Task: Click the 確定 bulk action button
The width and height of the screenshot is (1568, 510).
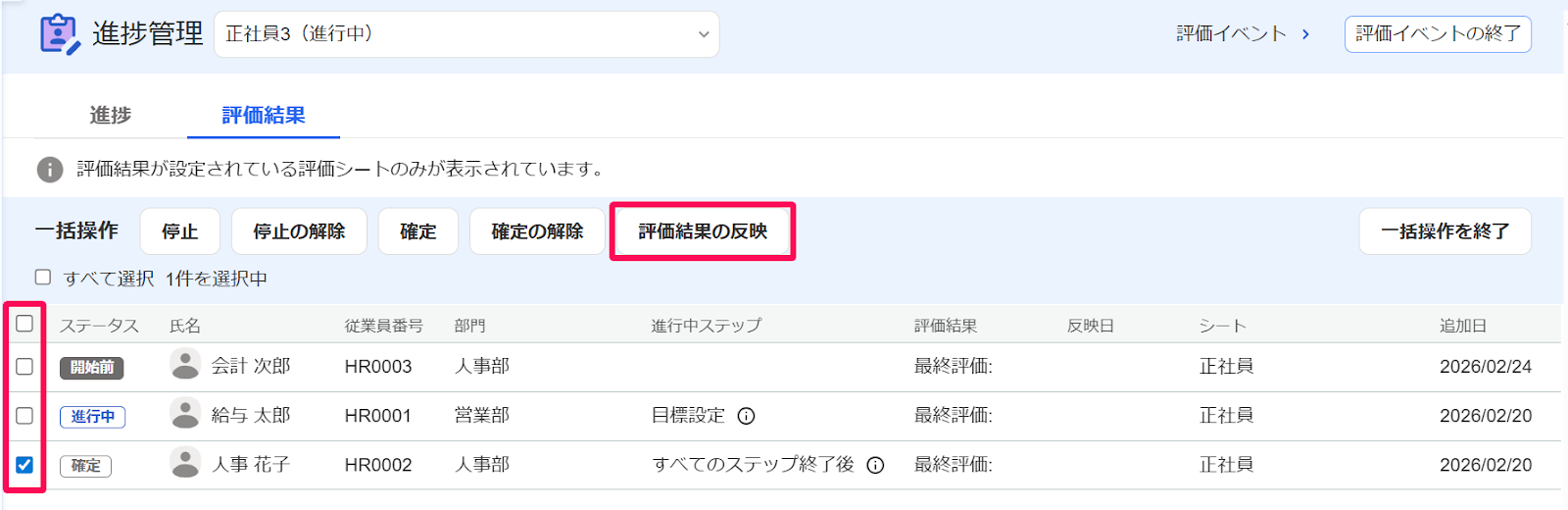Action: point(418,231)
